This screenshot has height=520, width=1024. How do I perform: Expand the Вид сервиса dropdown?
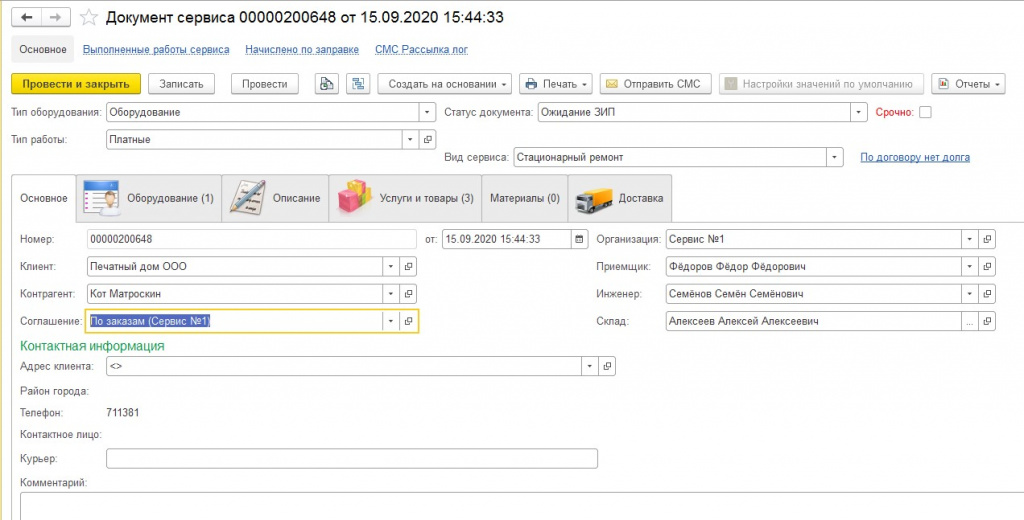click(835, 157)
